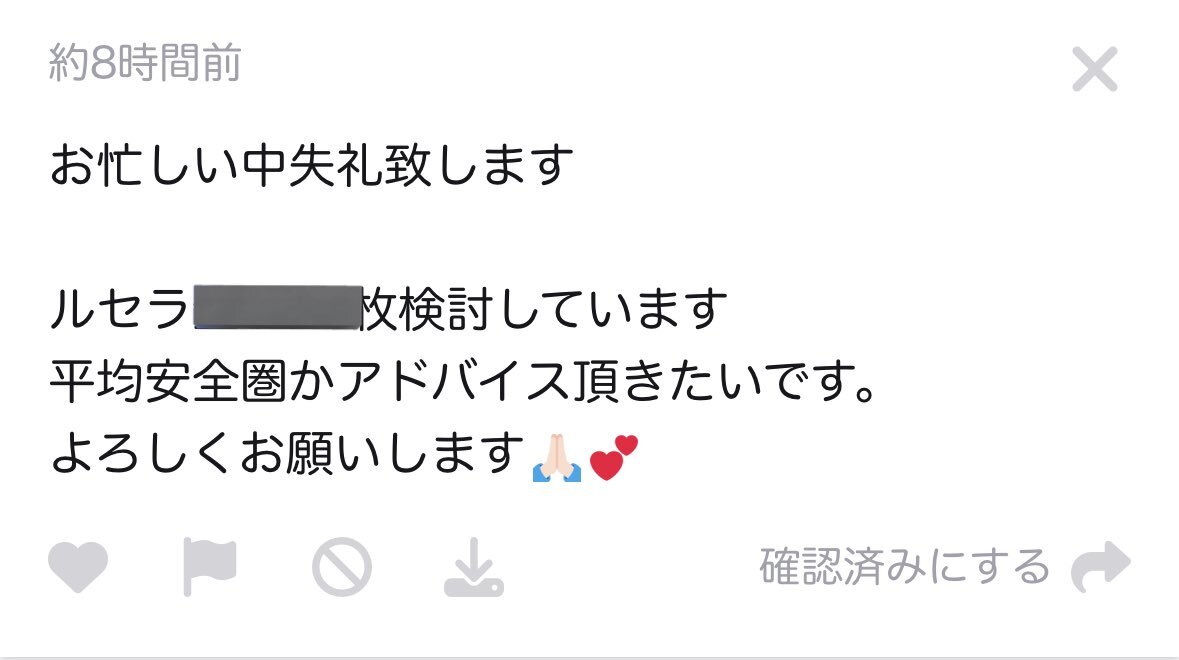This screenshot has width=1179, height=660.
Task: Dismiss the message with the X icon
Action: click(x=1095, y=69)
